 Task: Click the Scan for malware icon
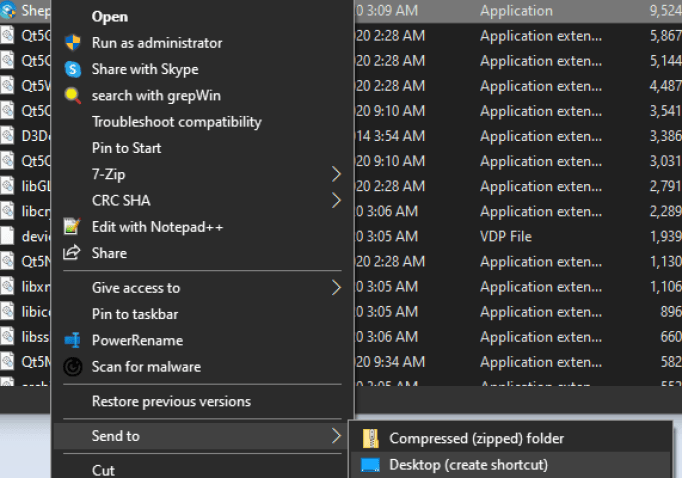(72, 367)
